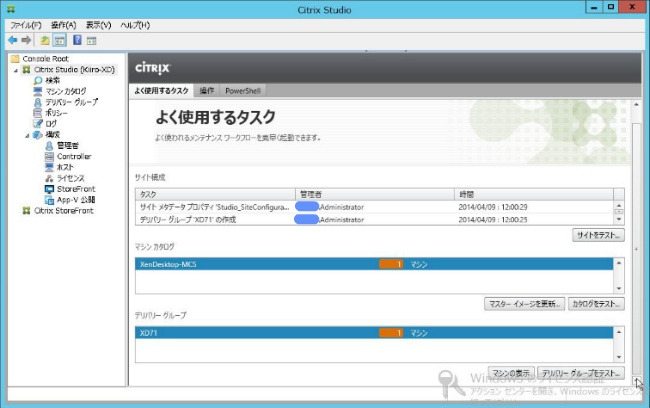Switch to the 操作 tab
The image size is (650, 408).
(206, 90)
